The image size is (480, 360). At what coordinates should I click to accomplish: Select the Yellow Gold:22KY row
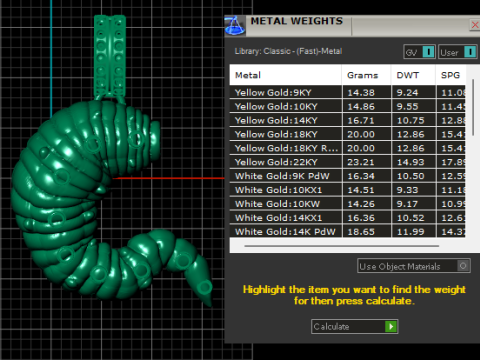348,162
